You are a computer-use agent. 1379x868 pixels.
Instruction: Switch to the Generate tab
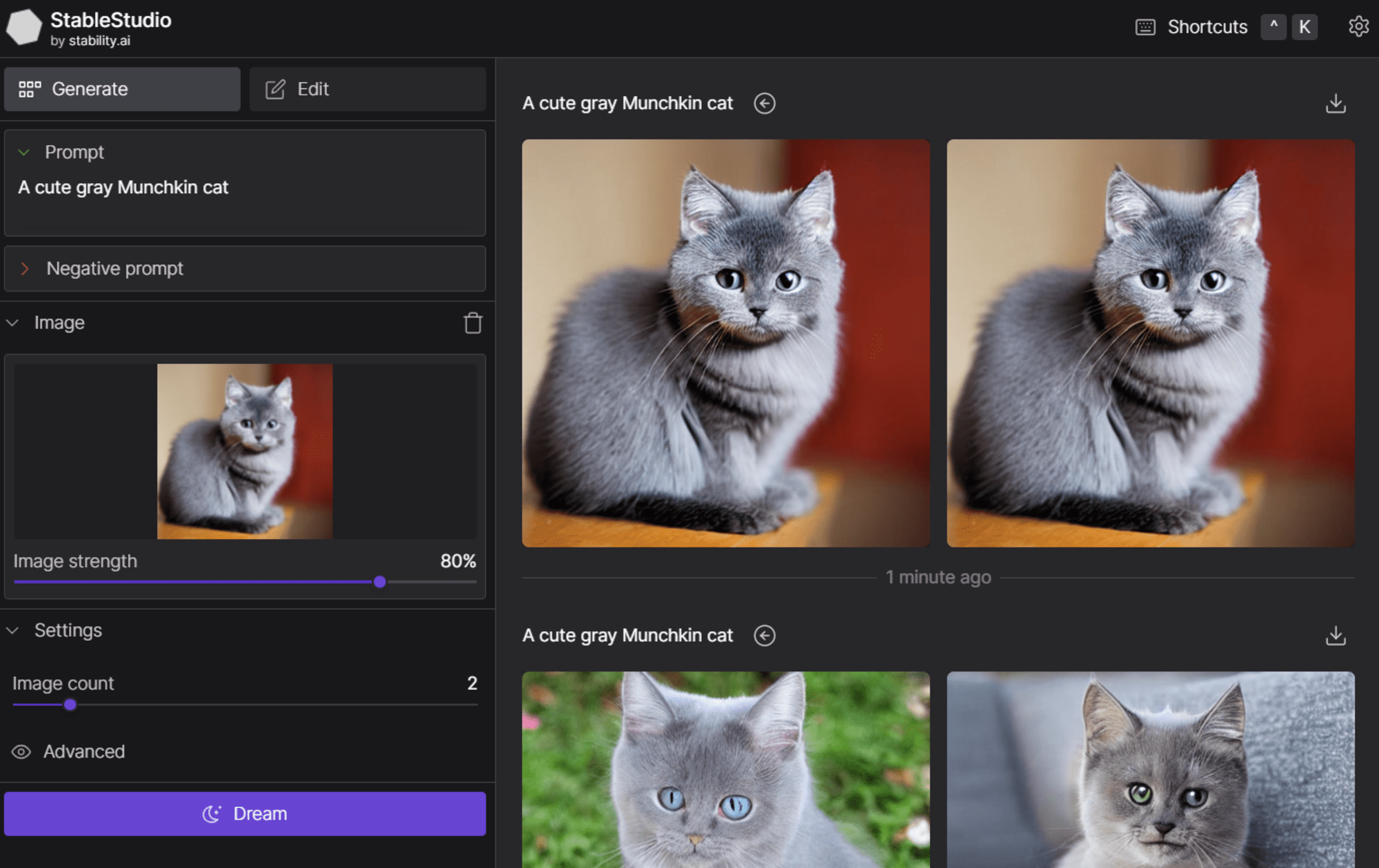[x=122, y=90]
